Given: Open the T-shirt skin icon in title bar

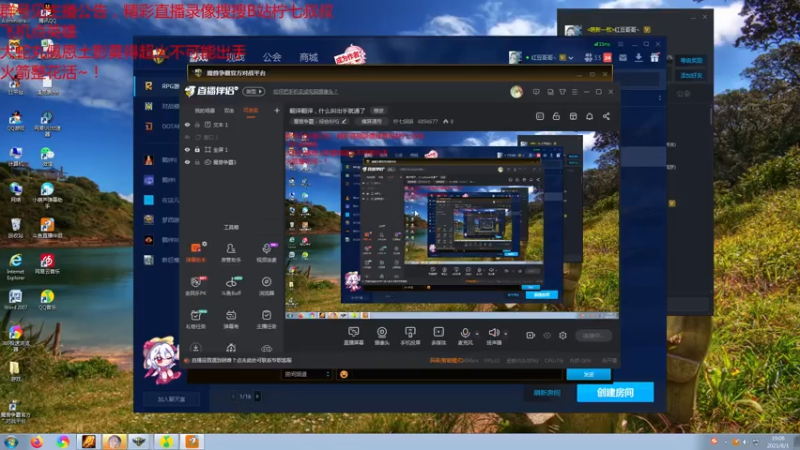Looking at the screenshot, I should point(562,92).
